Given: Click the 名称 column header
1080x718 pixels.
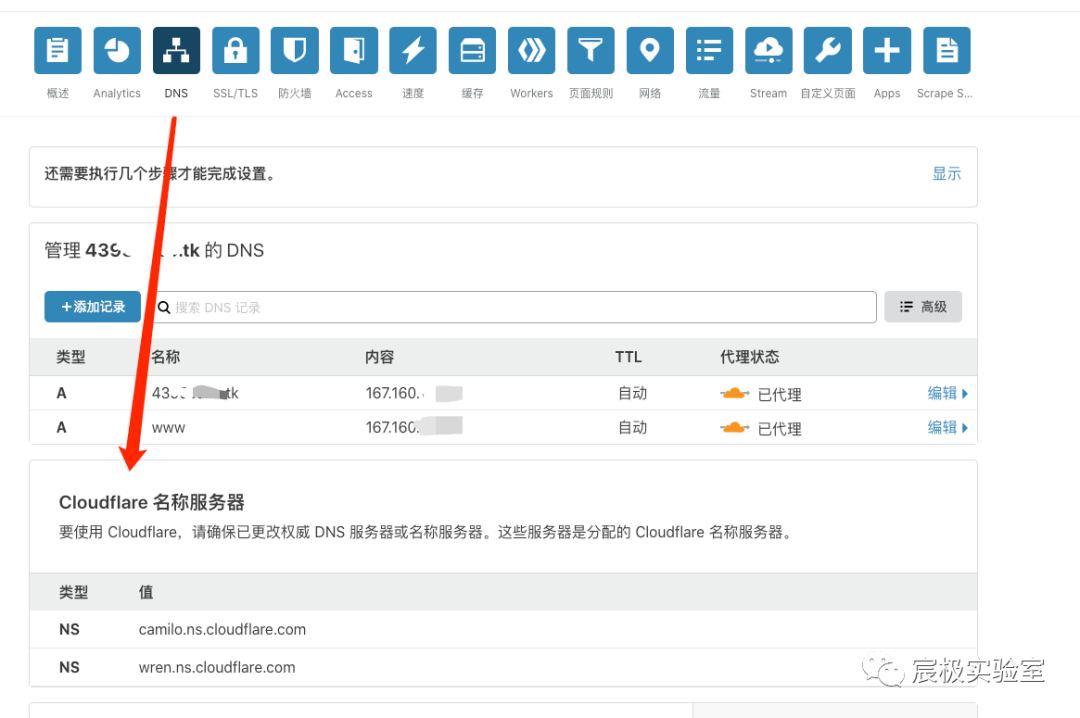Looking at the screenshot, I should tap(166, 357).
